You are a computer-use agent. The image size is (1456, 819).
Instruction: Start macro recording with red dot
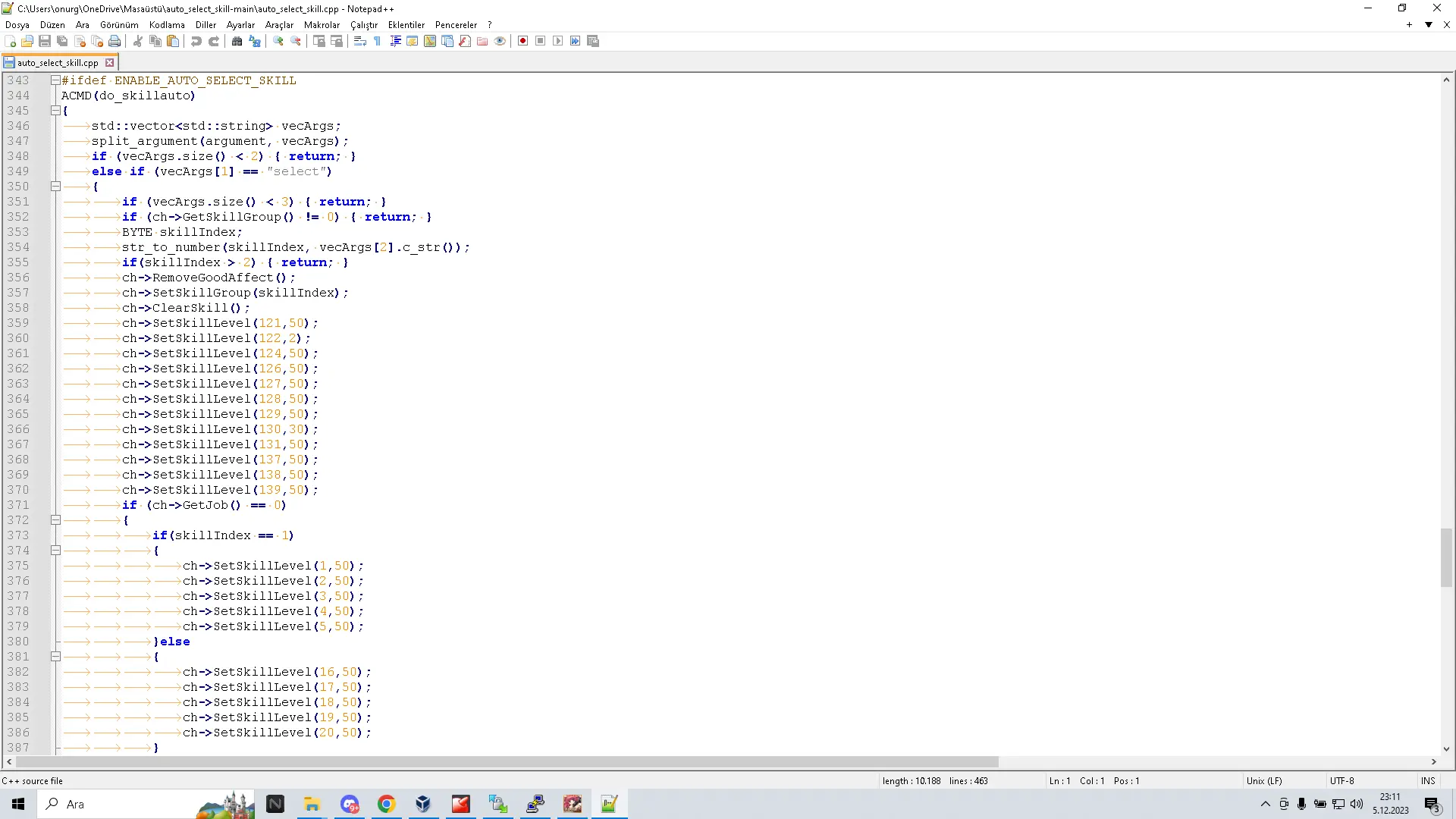[x=523, y=41]
